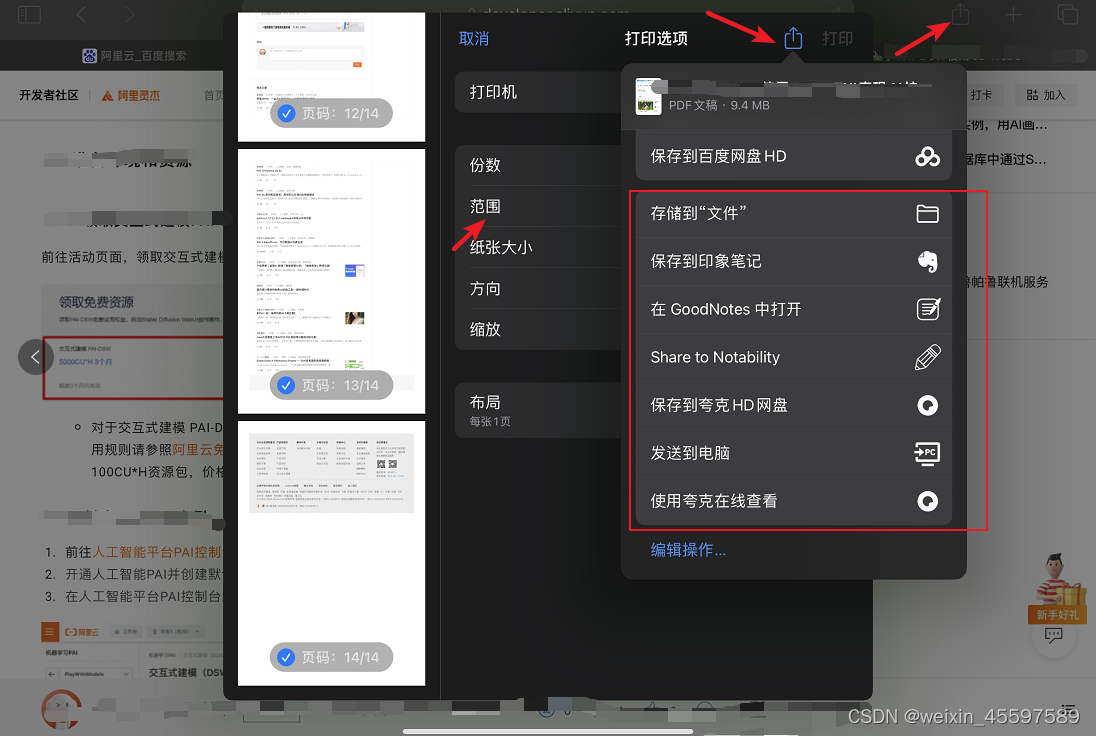Click the Evernote elephant icon for 保存到印象笔记
1096x736 pixels.
pos(928,261)
